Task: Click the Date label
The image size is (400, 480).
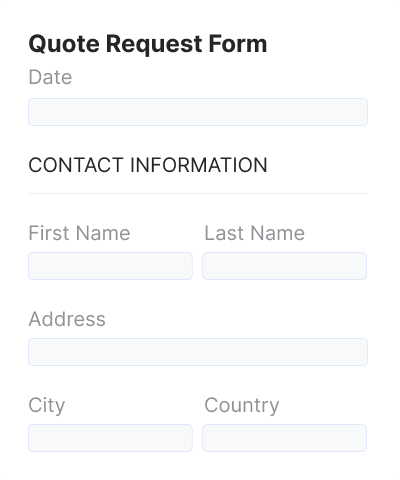Action: (x=50, y=77)
